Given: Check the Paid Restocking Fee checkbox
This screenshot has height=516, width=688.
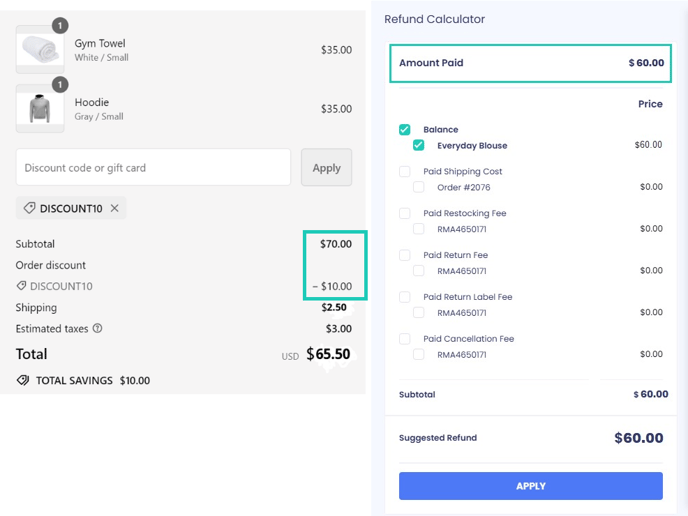Looking at the screenshot, I should [405, 213].
